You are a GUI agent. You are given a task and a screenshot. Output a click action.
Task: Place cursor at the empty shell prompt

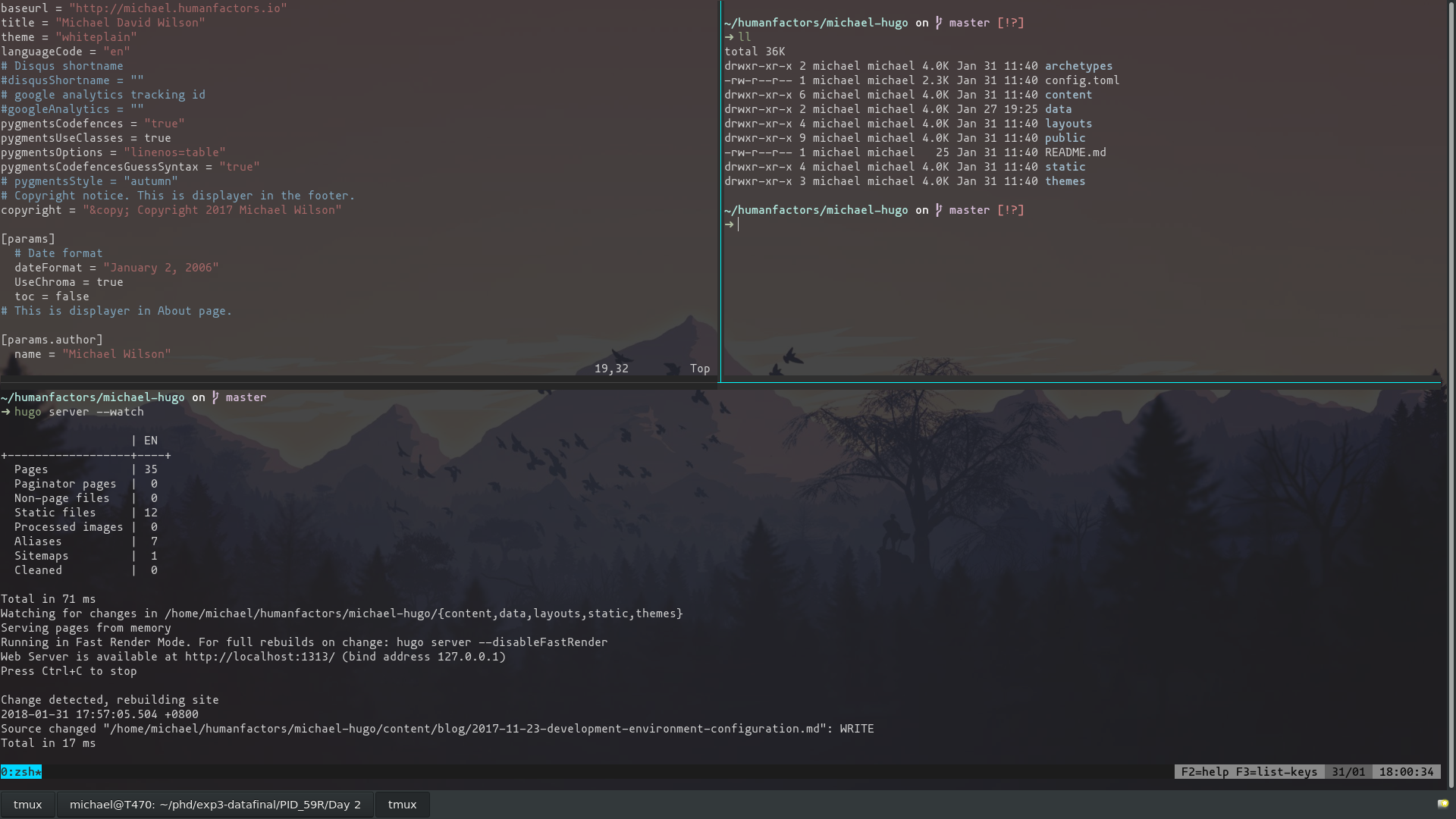[x=739, y=224]
